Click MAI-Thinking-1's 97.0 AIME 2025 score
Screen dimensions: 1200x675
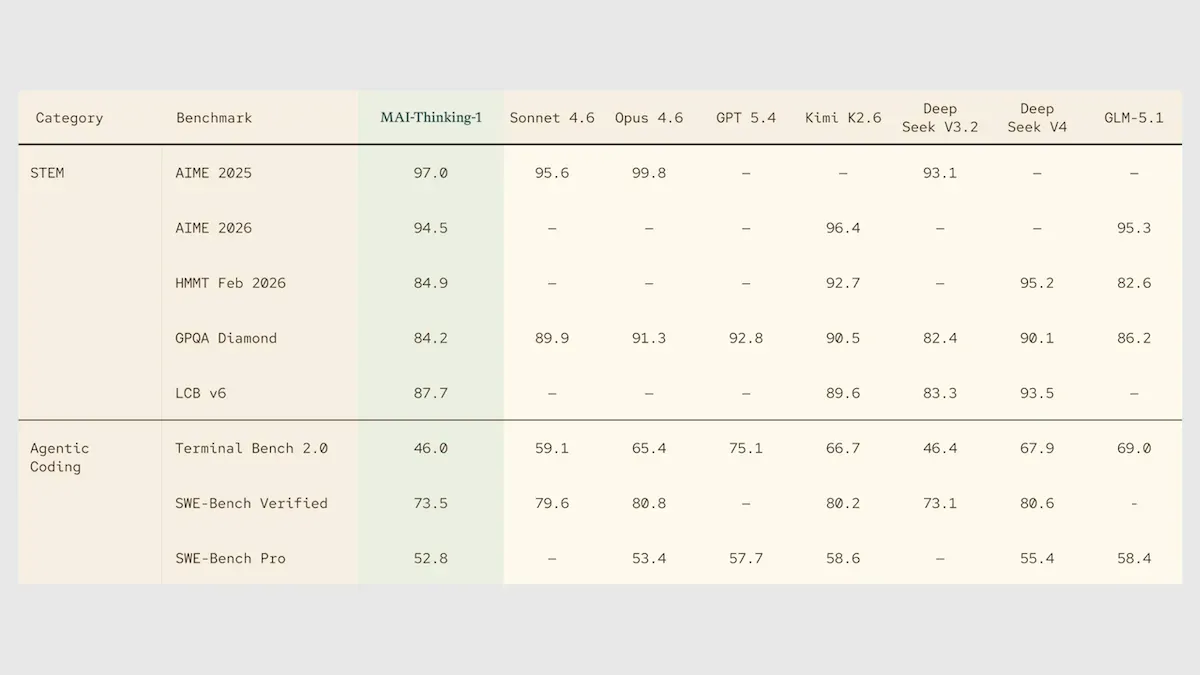(431, 173)
